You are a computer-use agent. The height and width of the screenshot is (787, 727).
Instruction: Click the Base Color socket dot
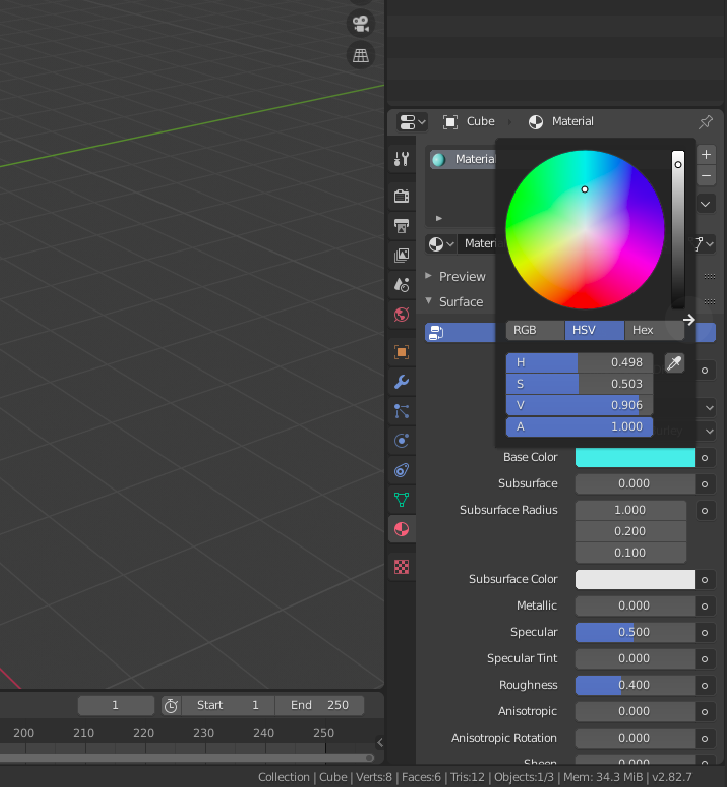click(x=705, y=458)
